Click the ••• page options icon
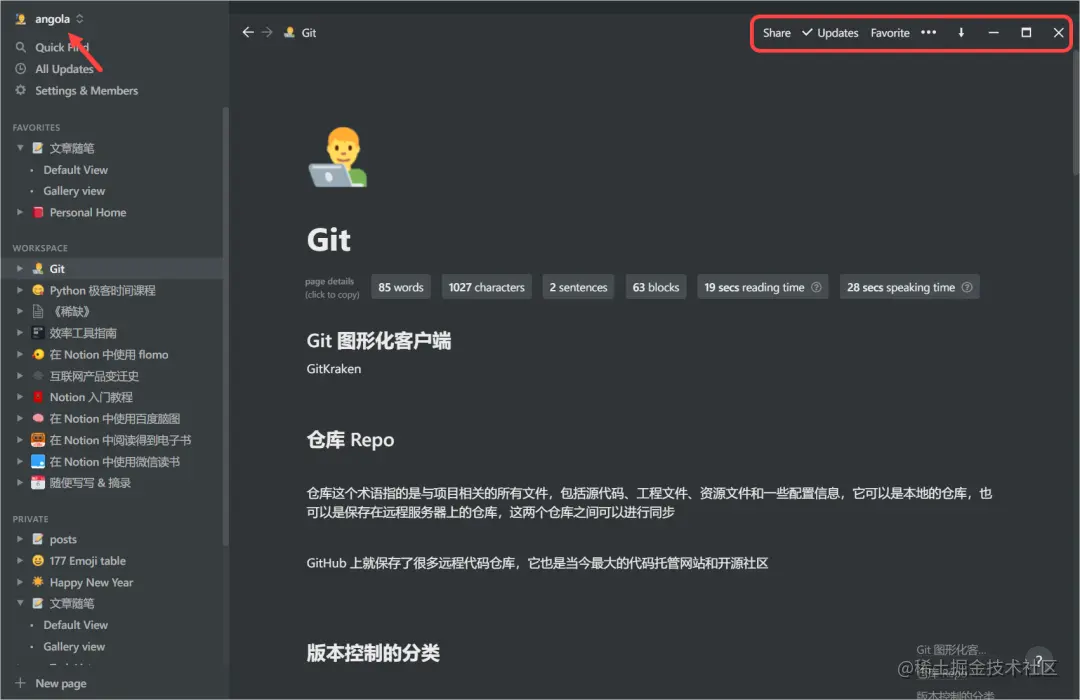This screenshot has width=1080, height=700. click(x=927, y=32)
